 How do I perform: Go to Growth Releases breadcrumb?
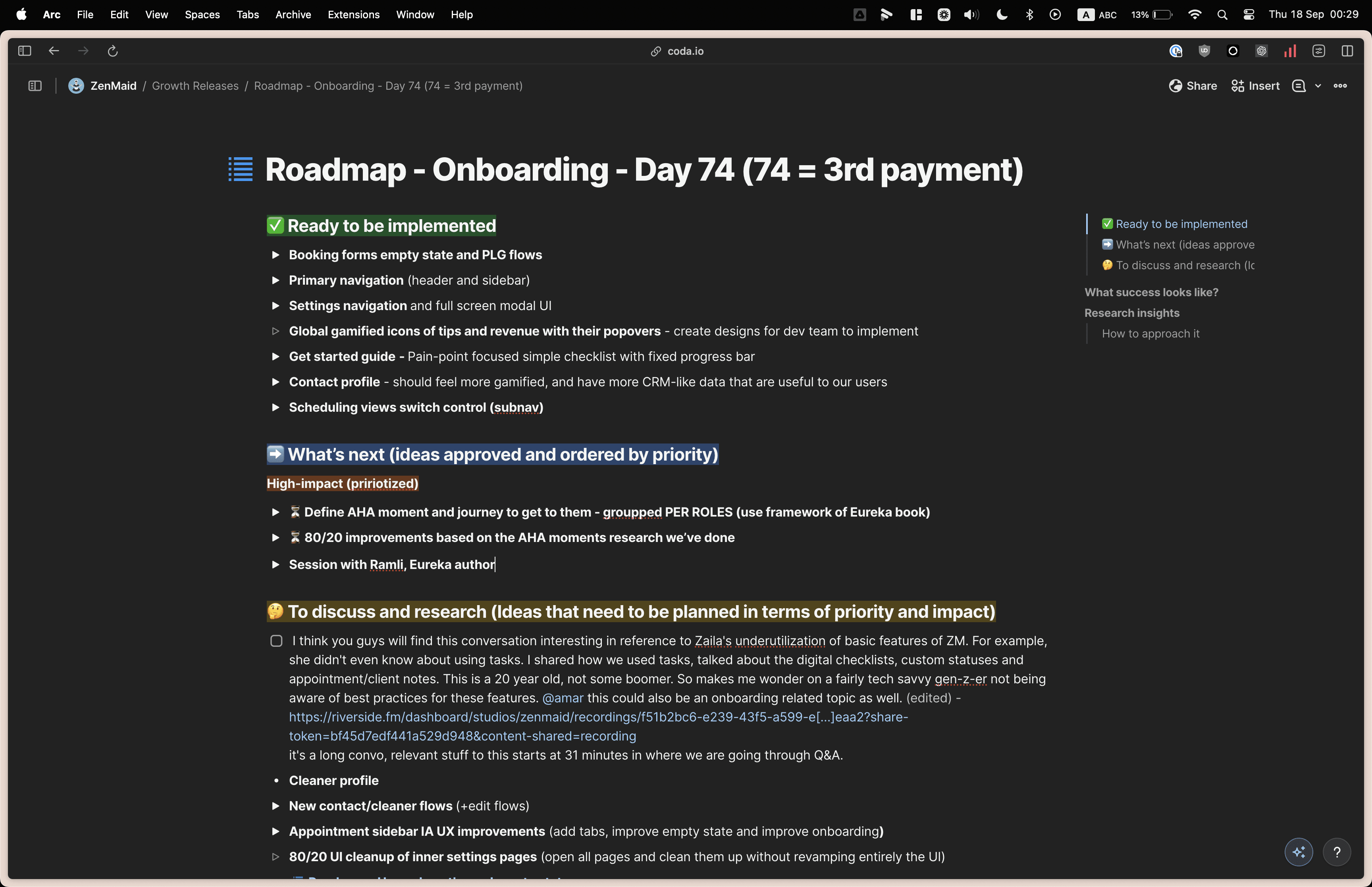(195, 86)
